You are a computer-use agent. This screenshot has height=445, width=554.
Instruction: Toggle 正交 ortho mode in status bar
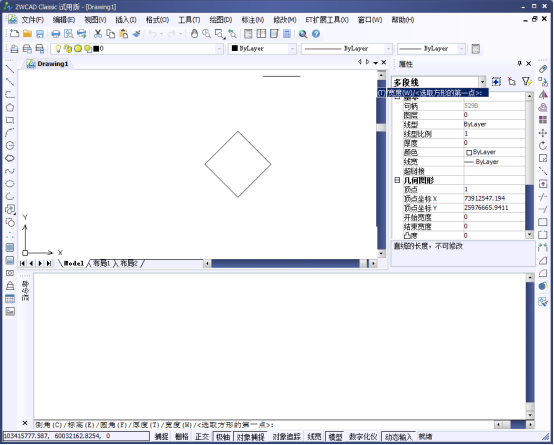pos(202,437)
